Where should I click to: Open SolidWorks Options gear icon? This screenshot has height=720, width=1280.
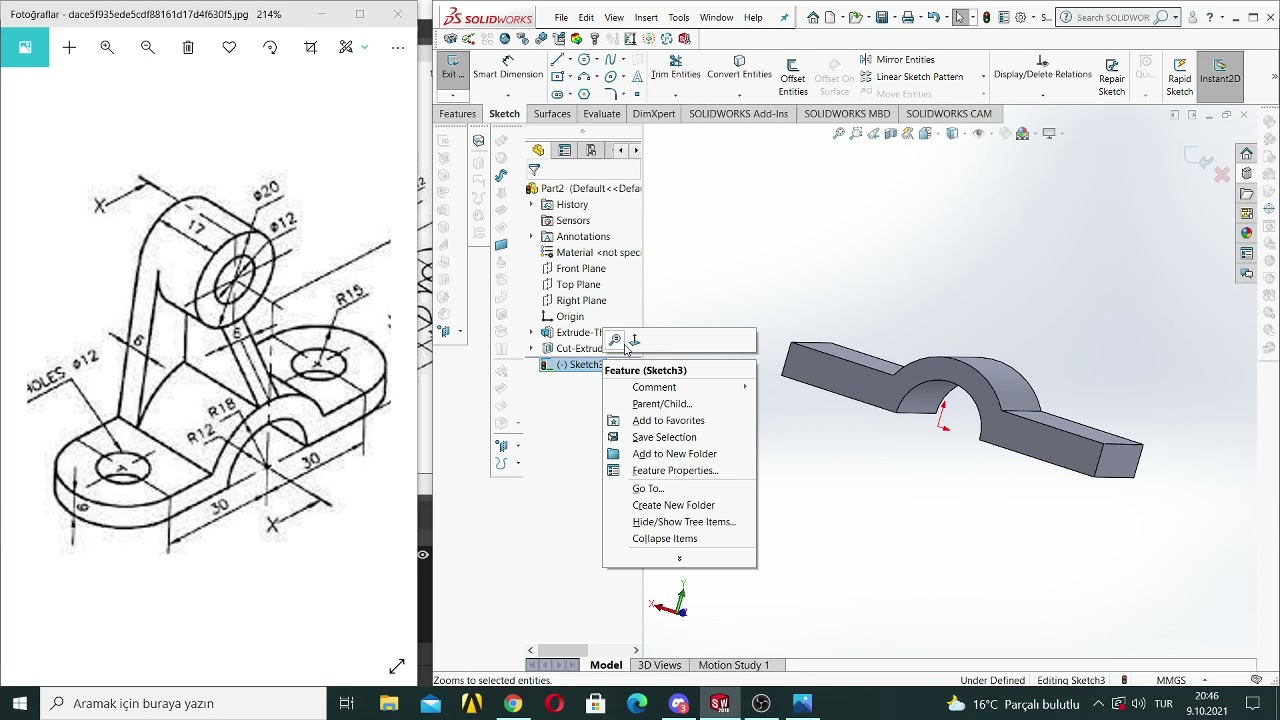click(1020, 17)
